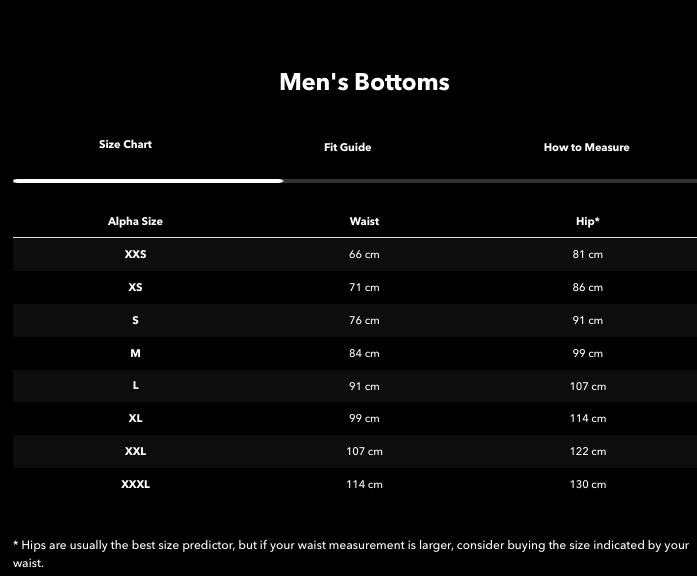Click the Alpha Size column header
This screenshot has height=576, width=697.
135,221
